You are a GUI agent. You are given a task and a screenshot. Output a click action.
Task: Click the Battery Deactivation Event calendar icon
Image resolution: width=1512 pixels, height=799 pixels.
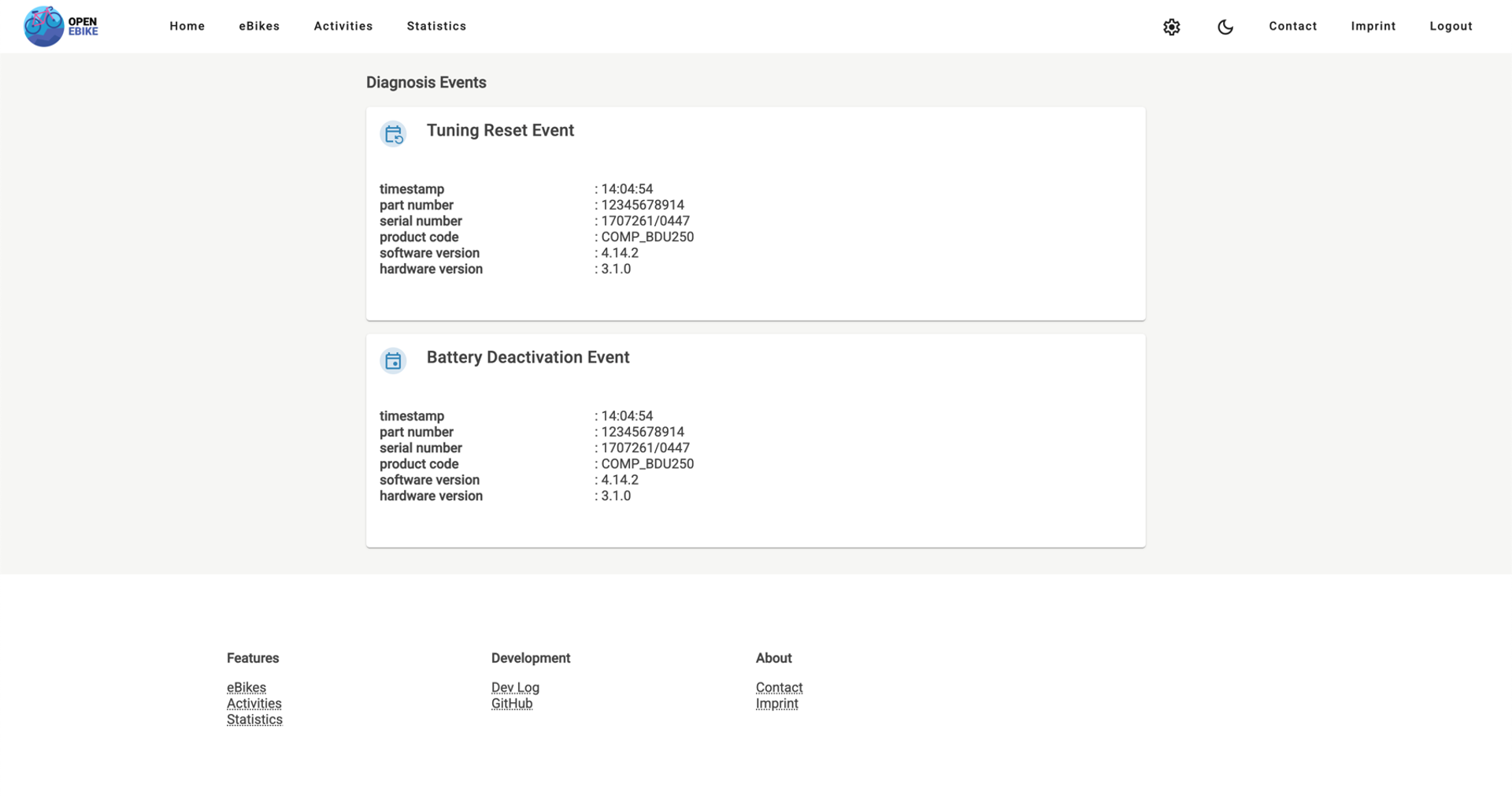pyautogui.click(x=393, y=361)
